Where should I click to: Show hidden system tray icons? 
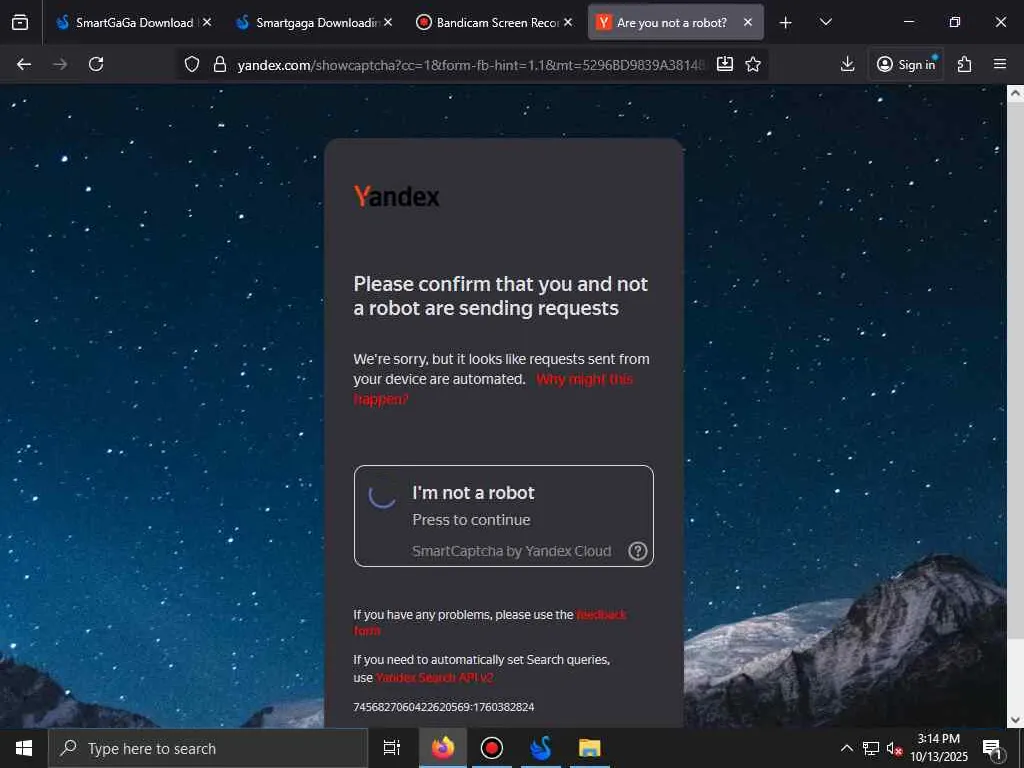tap(846, 748)
